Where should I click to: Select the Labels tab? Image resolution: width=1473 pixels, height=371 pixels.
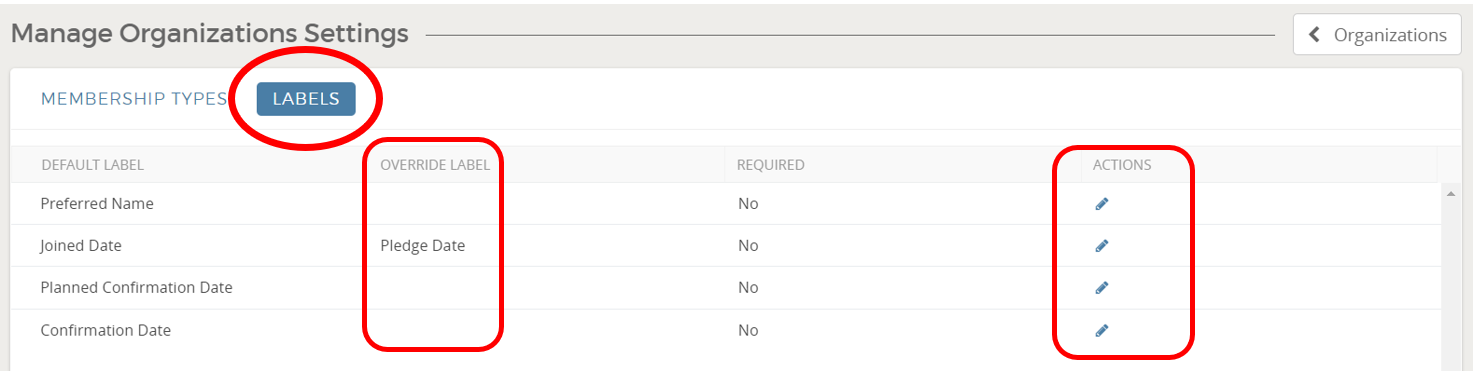pyautogui.click(x=306, y=99)
